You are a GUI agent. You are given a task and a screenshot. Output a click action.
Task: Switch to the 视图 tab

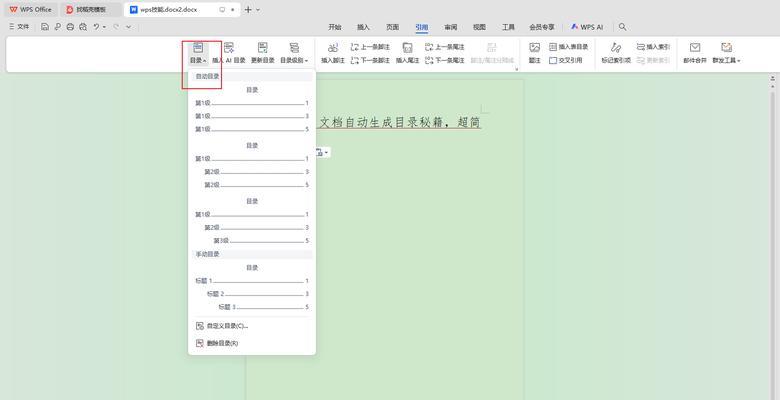tap(480, 27)
